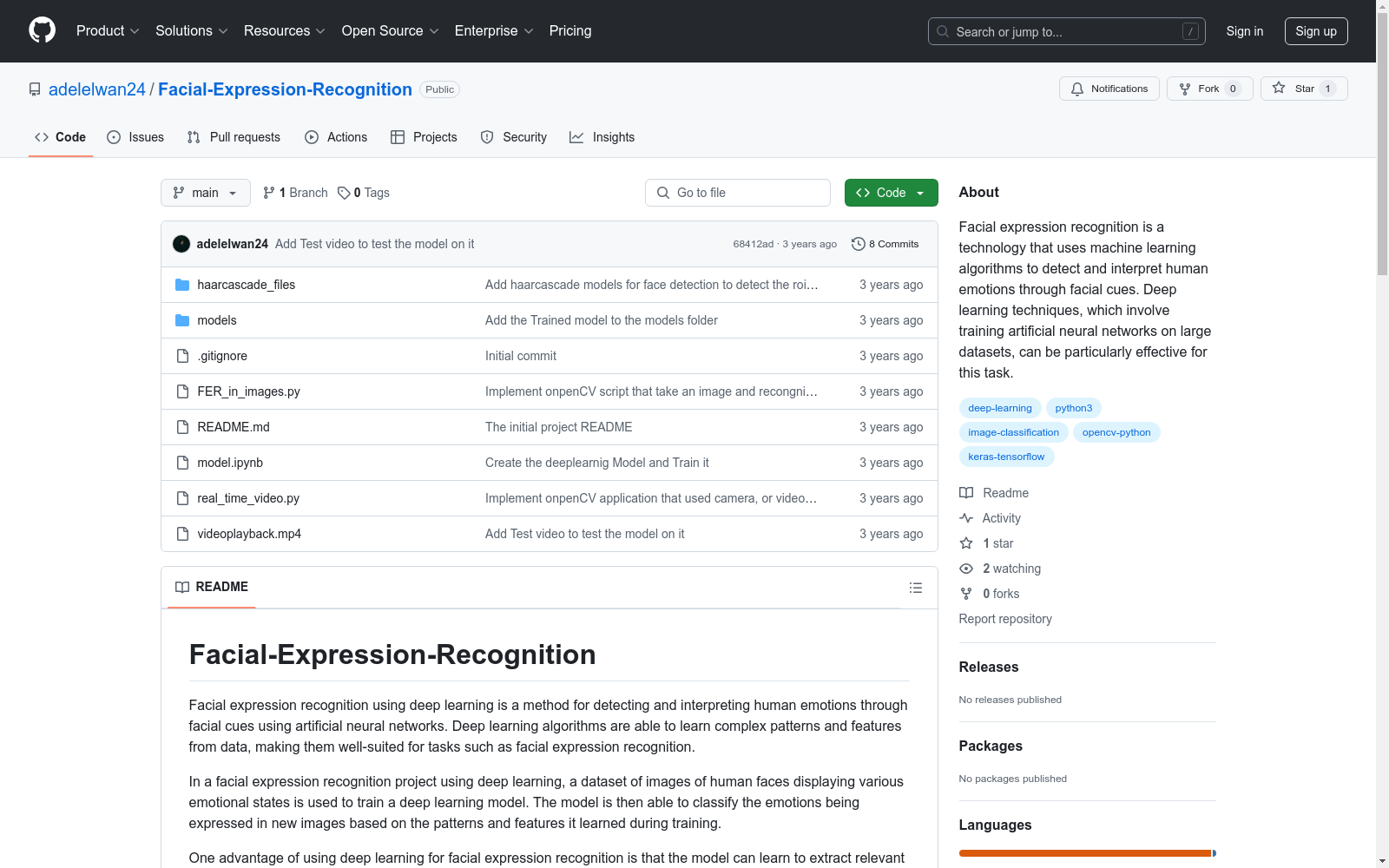The height and width of the screenshot is (868, 1389).
Task: Expand the Open Source menu
Action: click(x=391, y=31)
